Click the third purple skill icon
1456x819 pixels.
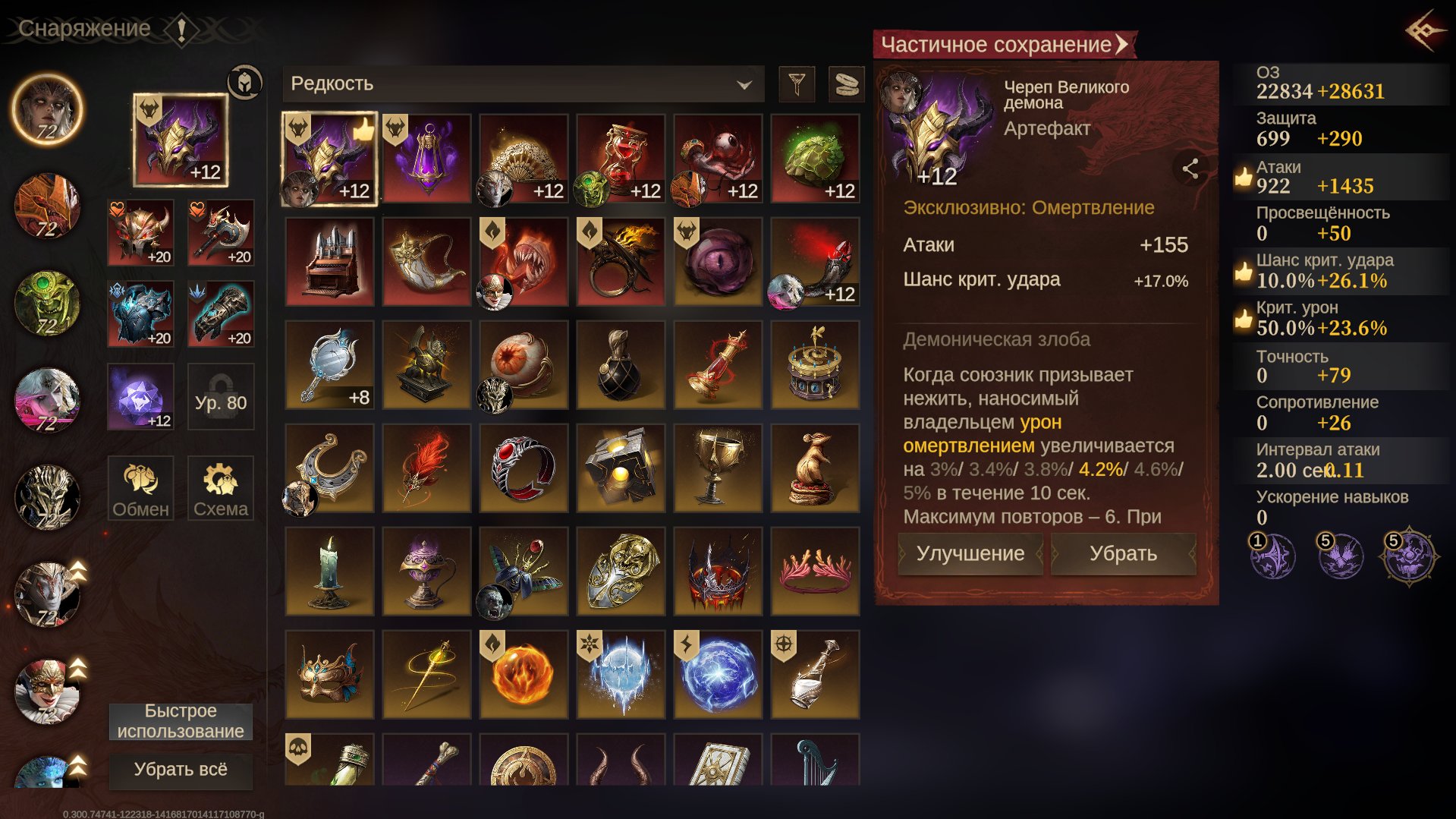pos(1410,556)
